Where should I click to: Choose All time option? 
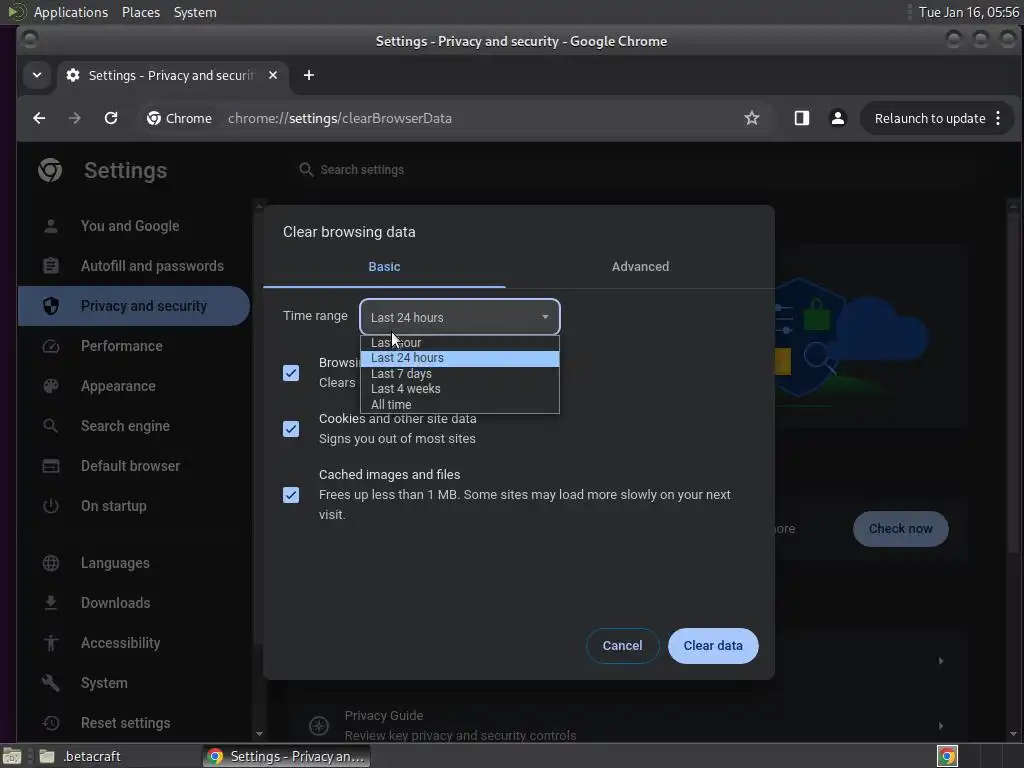[x=460, y=405]
